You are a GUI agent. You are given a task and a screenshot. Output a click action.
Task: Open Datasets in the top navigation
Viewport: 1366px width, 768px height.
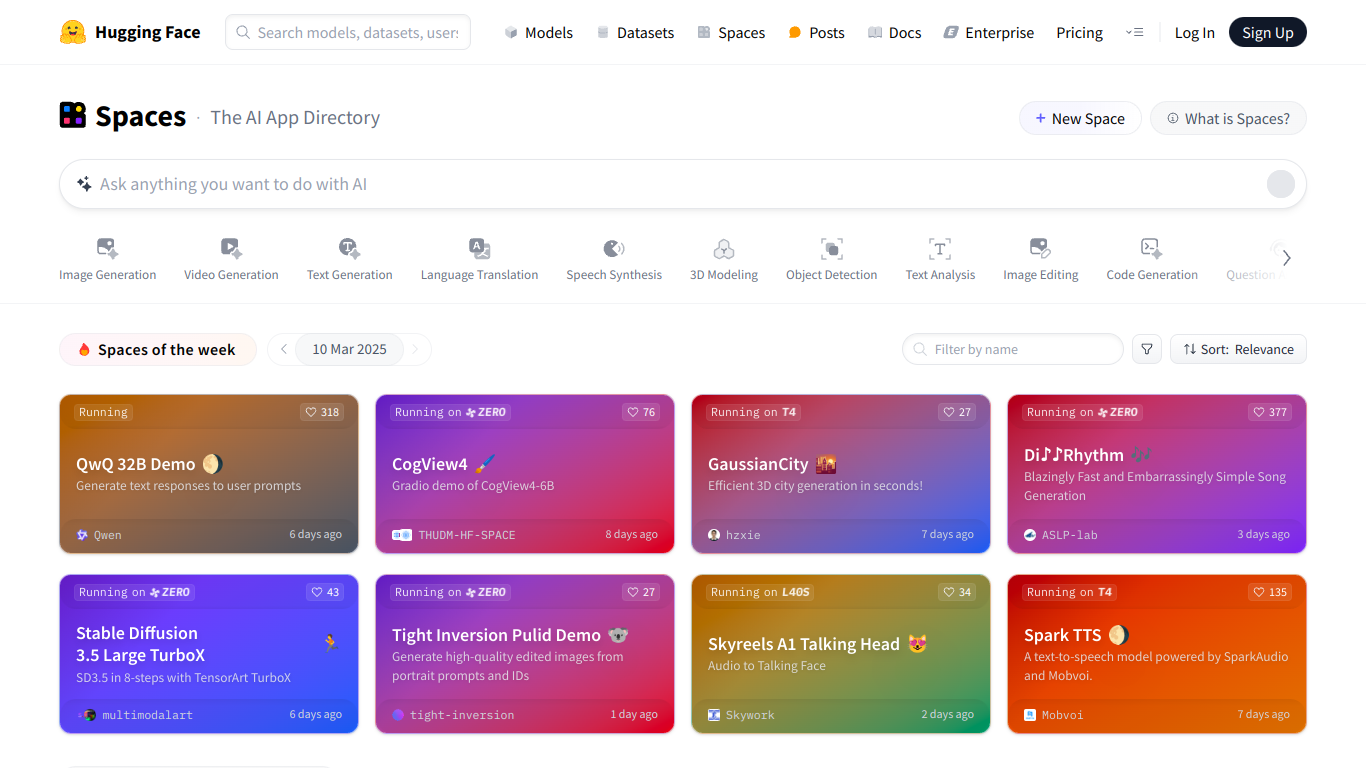coord(635,32)
